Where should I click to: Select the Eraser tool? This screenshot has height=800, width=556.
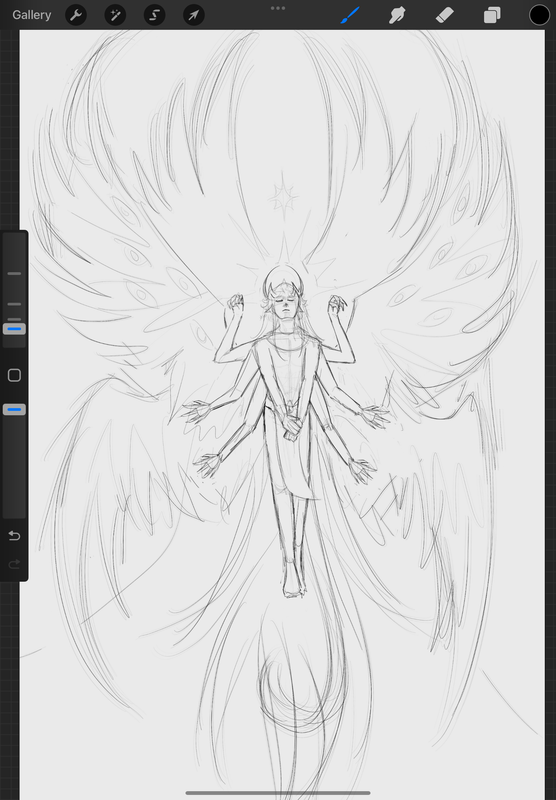pyautogui.click(x=445, y=15)
